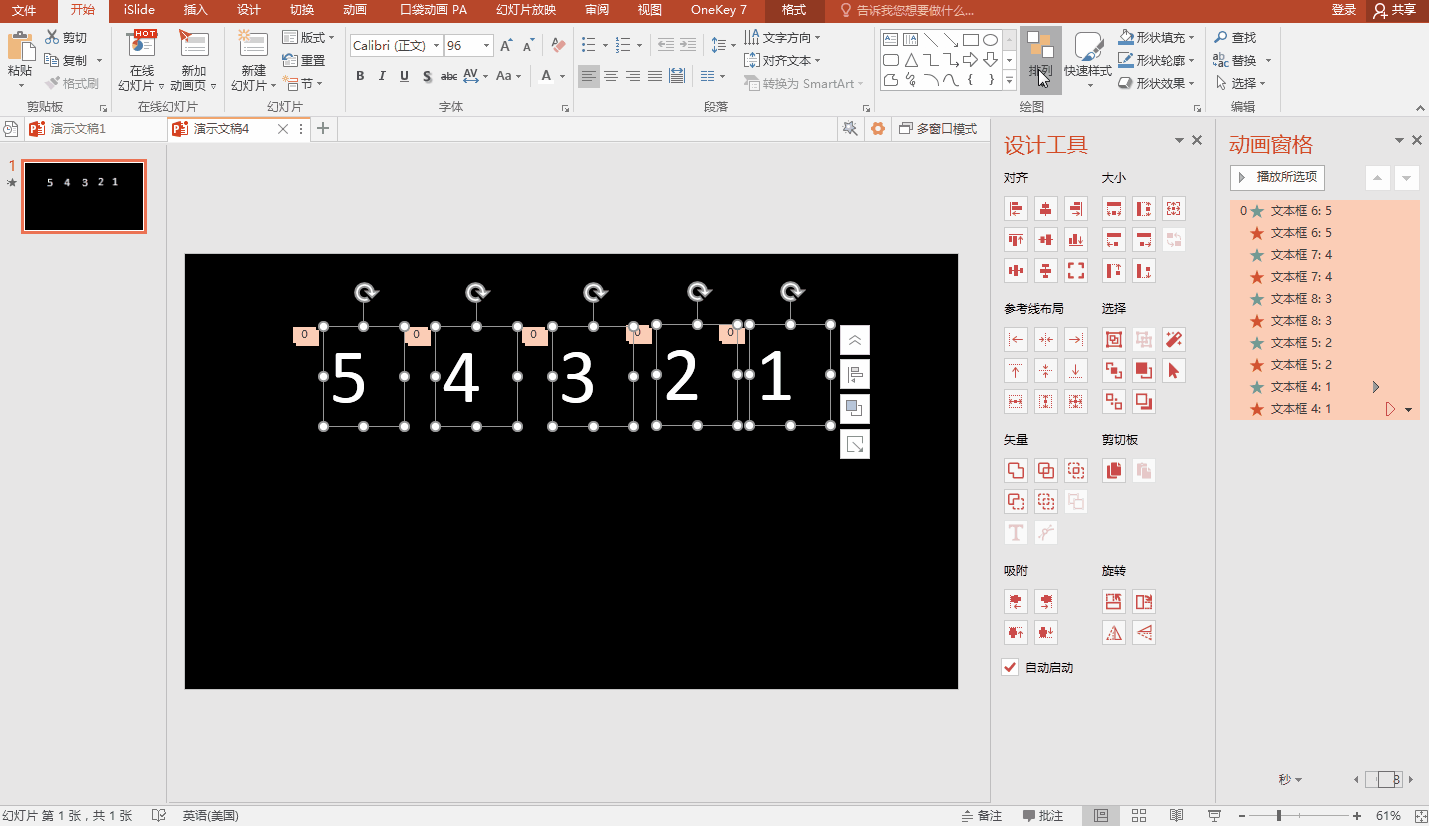
Task: Click the up guide arrow in 参考线布局
Action: 1016,370
